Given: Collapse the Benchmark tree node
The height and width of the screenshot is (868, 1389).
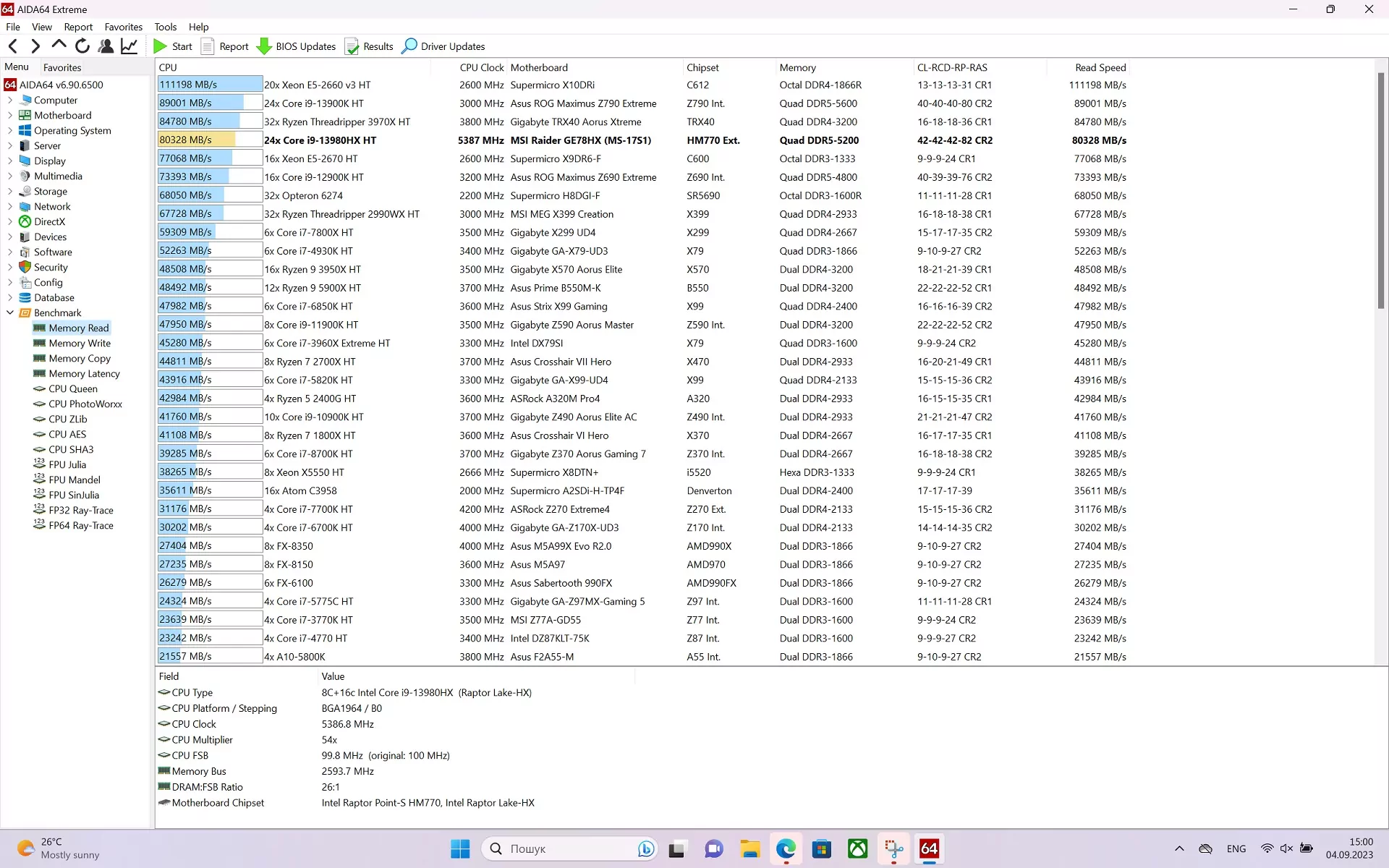Looking at the screenshot, I should pyautogui.click(x=10, y=313).
